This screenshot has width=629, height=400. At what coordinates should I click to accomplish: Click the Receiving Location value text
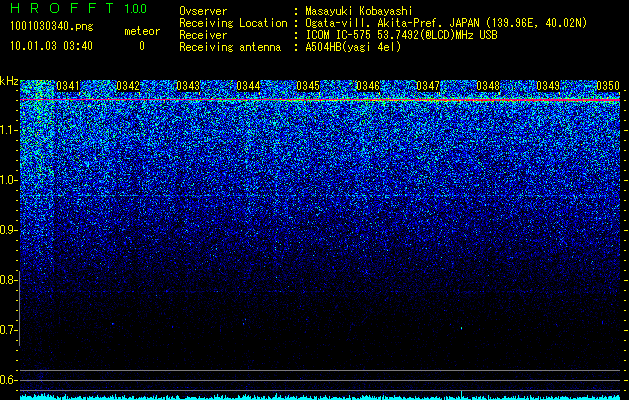pos(446,23)
